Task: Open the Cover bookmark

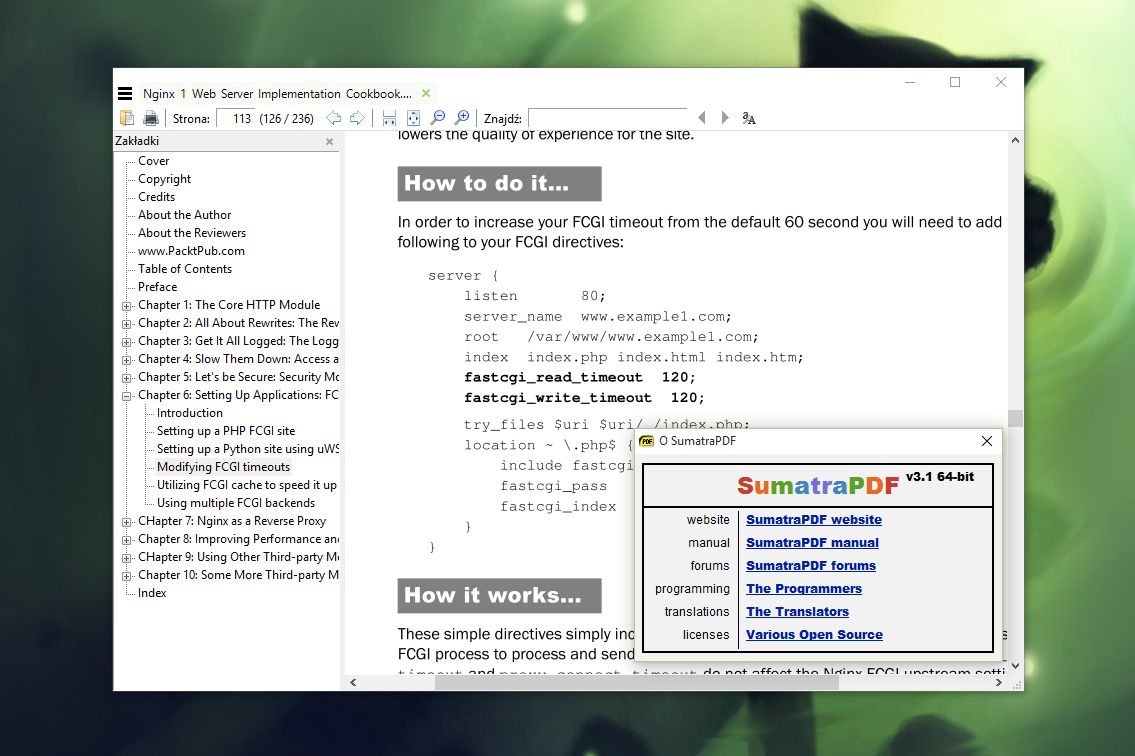Action: pyautogui.click(x=153, y=161)
